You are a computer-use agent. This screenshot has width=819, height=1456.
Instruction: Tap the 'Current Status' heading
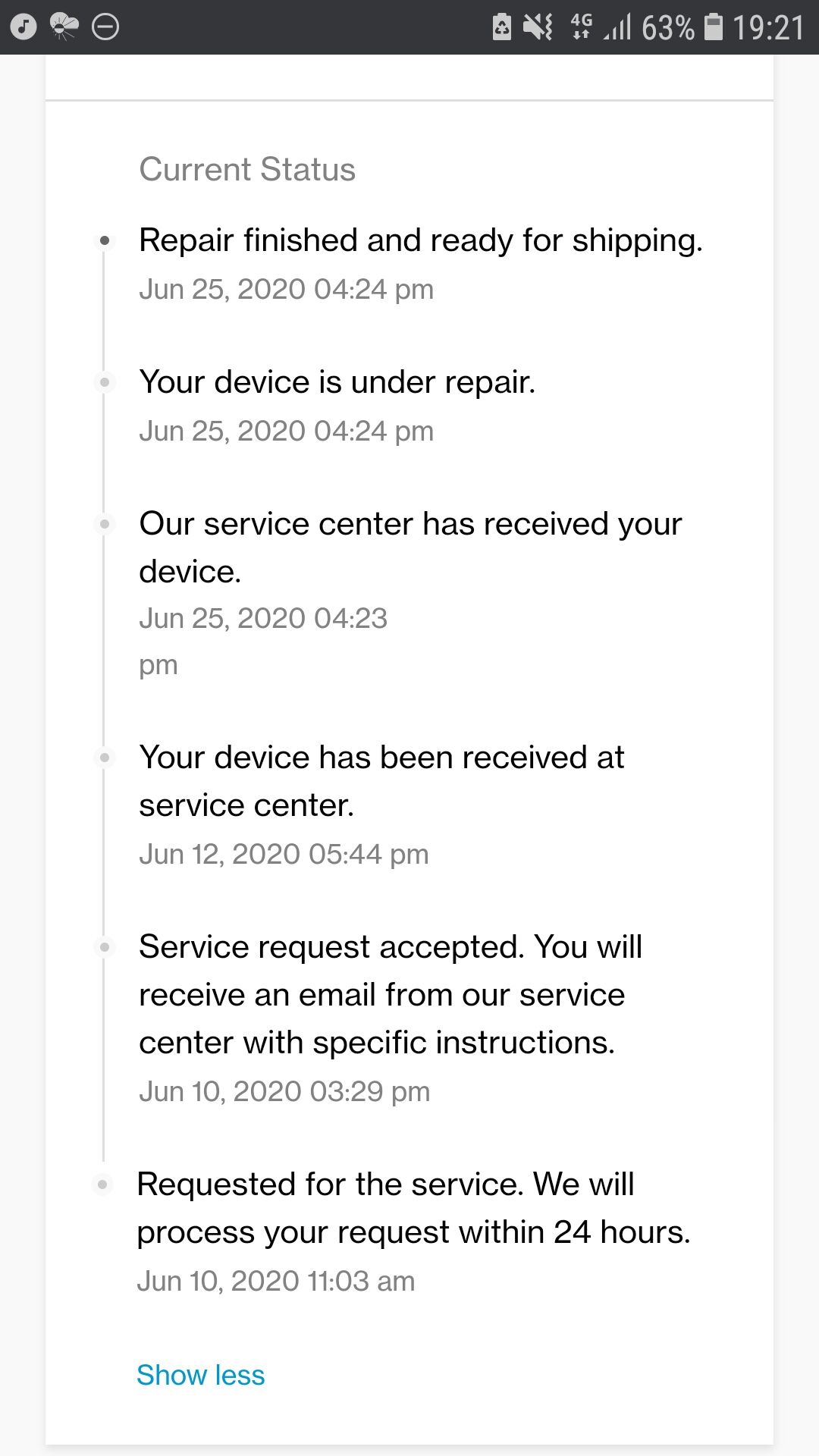pos(247,169)
